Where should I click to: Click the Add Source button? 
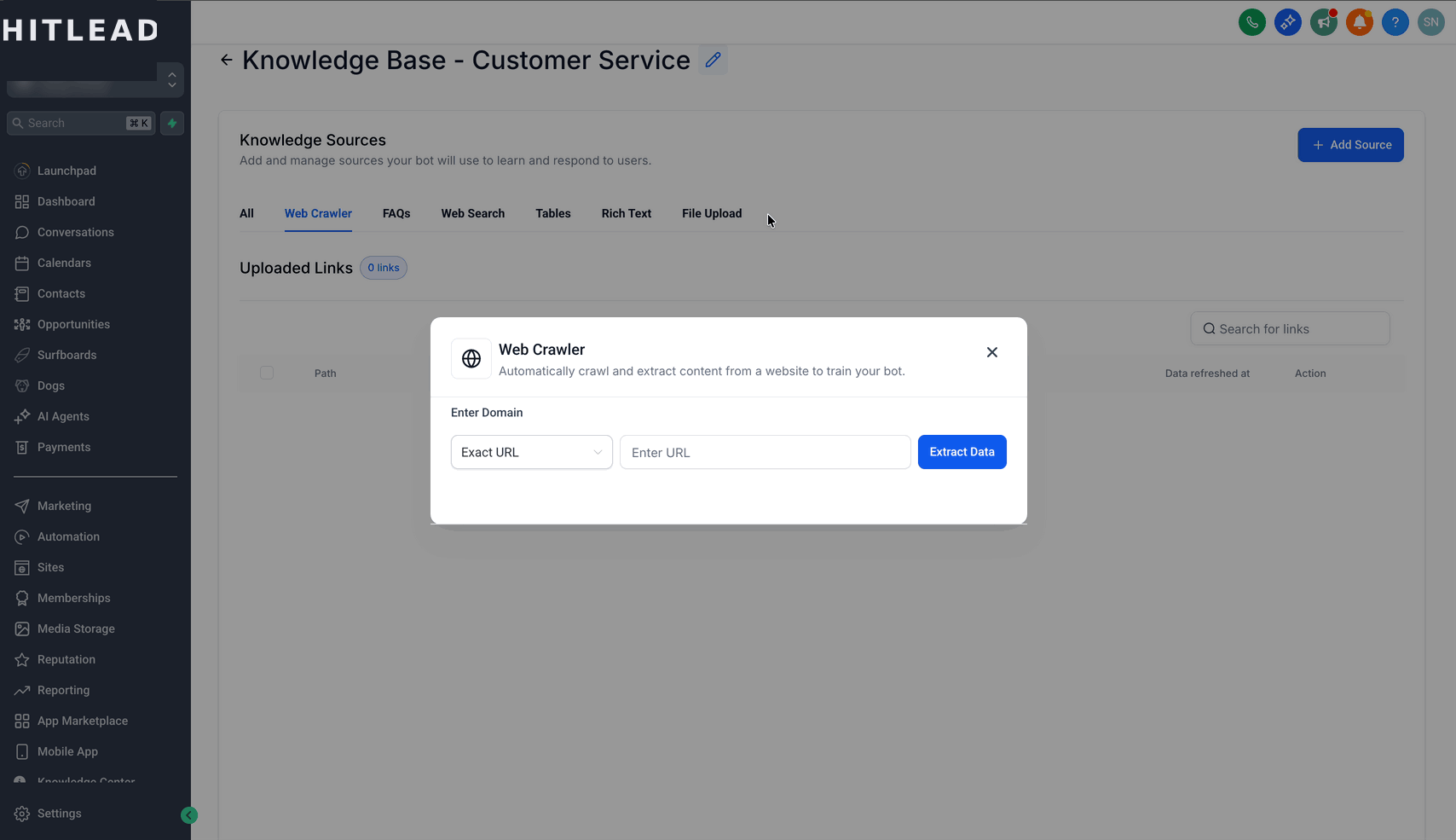pyautogui.click(x=1350, y=145)
